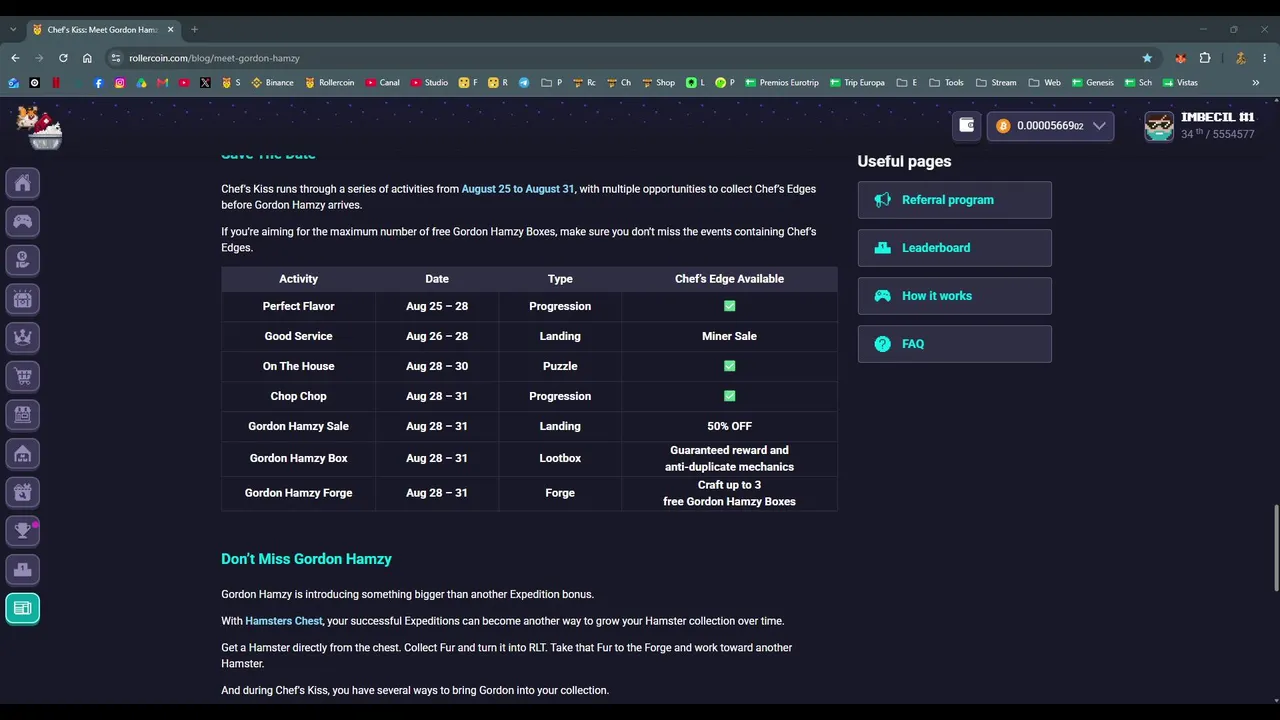The height and width of the screenshot is (720, 1280).
Task: Open a new browser tab
Action: click(194, 30)
